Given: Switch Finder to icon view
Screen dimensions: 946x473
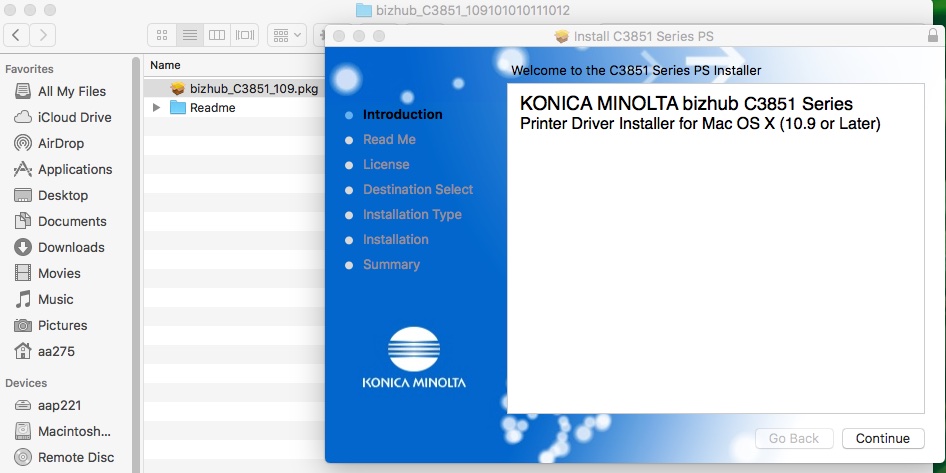Looking at the screenshot, I should 162,35.
